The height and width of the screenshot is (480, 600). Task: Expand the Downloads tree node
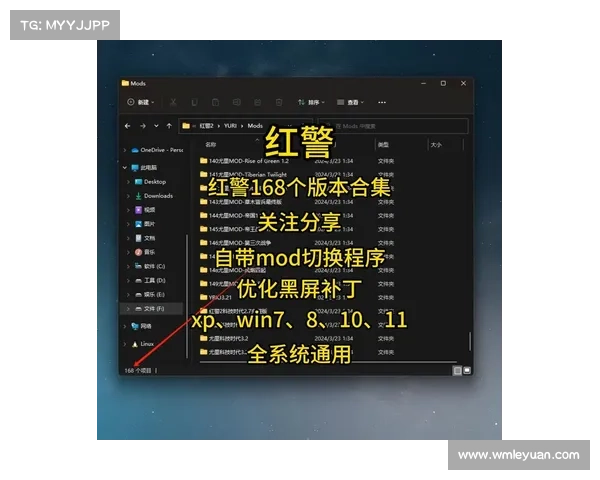coord(128,196)
